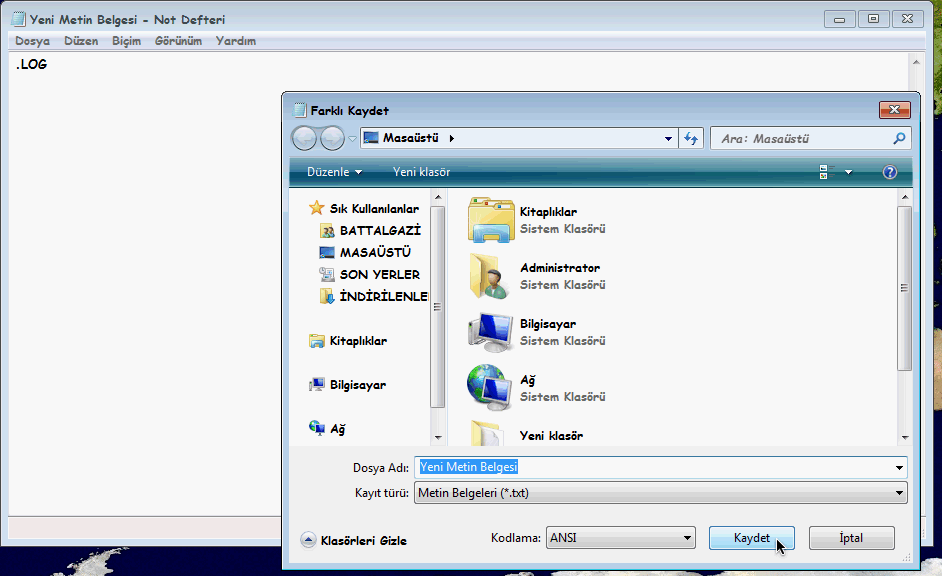Click the file list scrollbar thumb

click(x=904, y=288)
